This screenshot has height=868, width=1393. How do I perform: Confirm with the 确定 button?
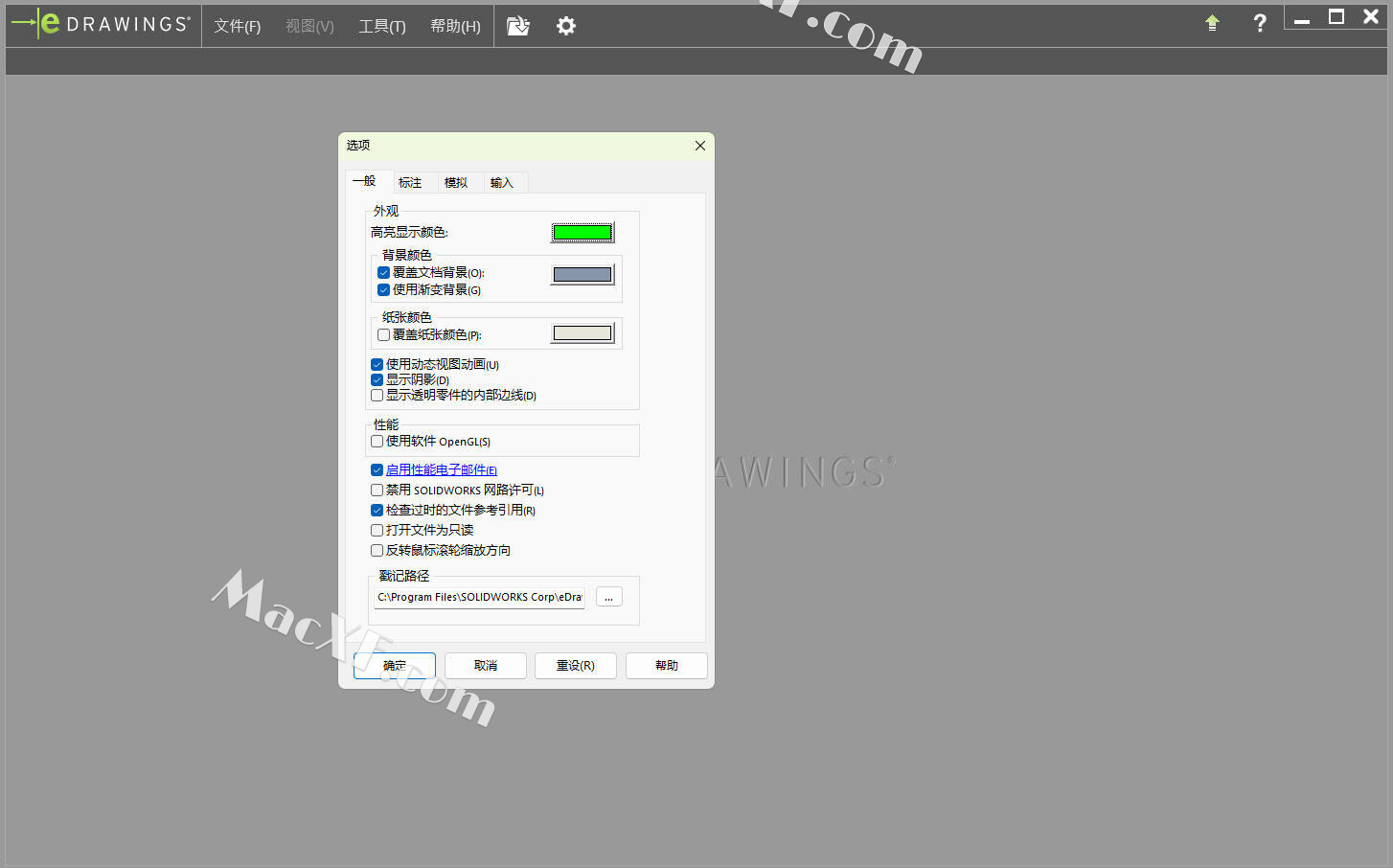pos(394,666)
